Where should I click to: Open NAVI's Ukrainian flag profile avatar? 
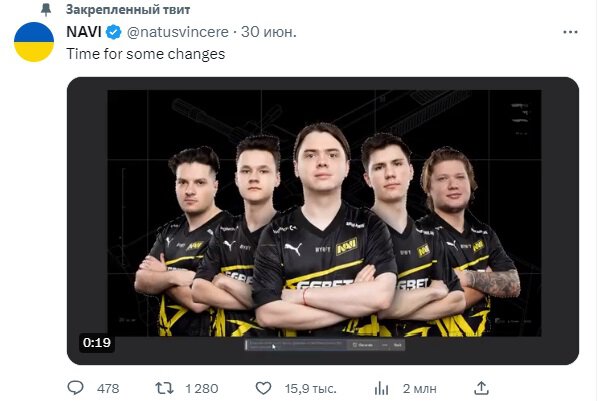coord(34,42)
